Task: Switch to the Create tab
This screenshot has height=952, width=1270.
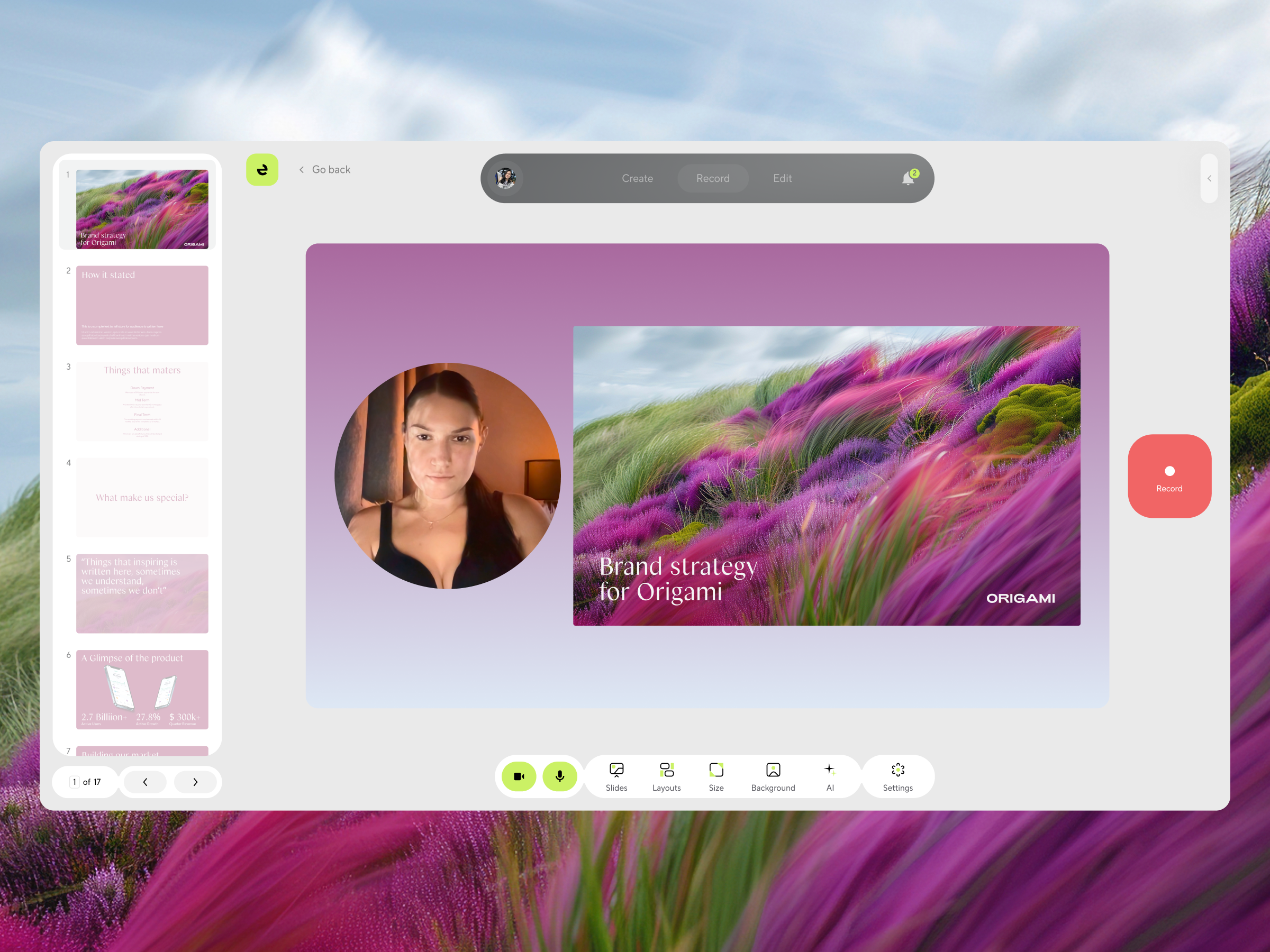Action: [x=637, y=178]
